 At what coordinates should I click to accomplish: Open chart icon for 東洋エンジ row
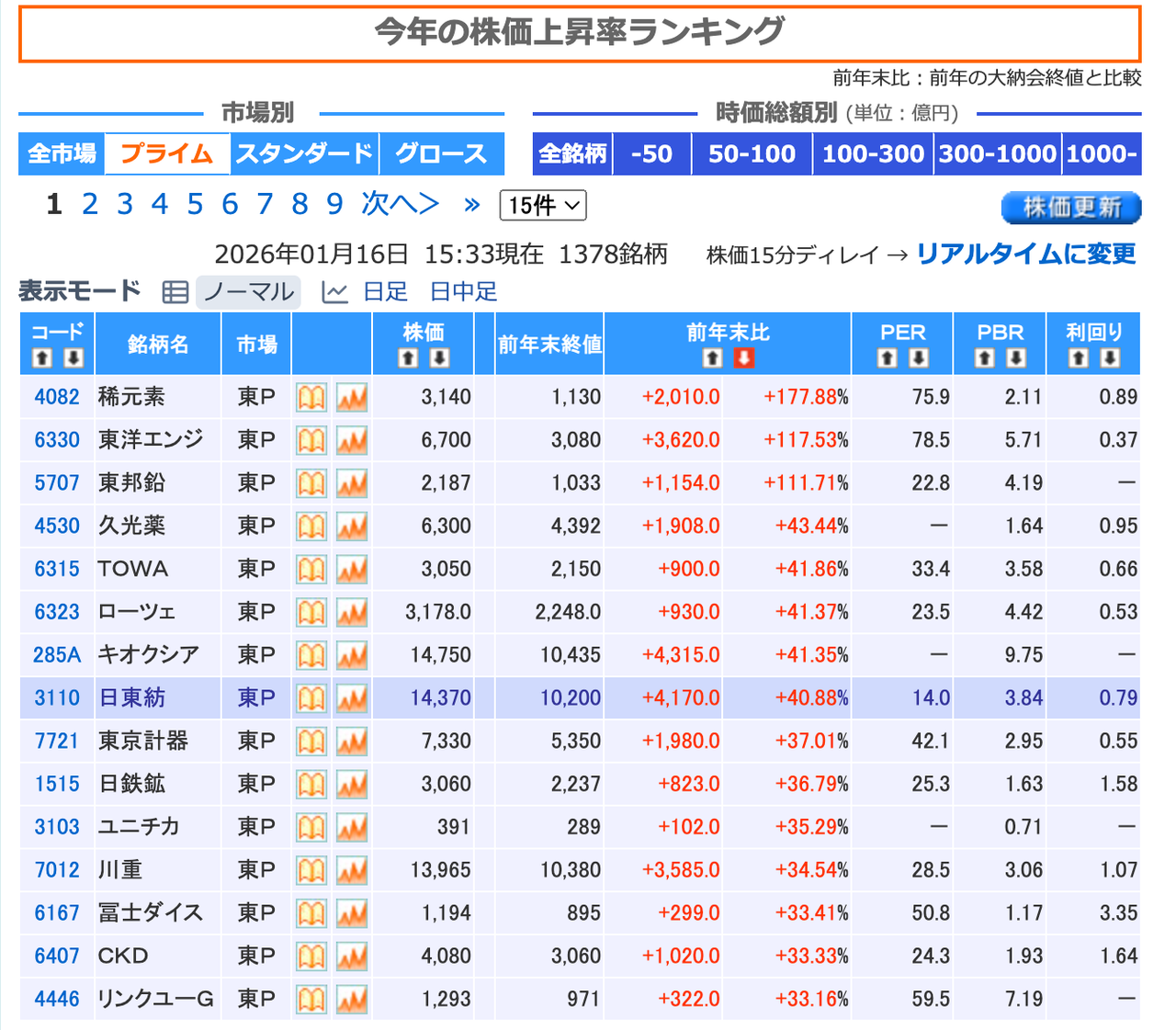point(352,441)
